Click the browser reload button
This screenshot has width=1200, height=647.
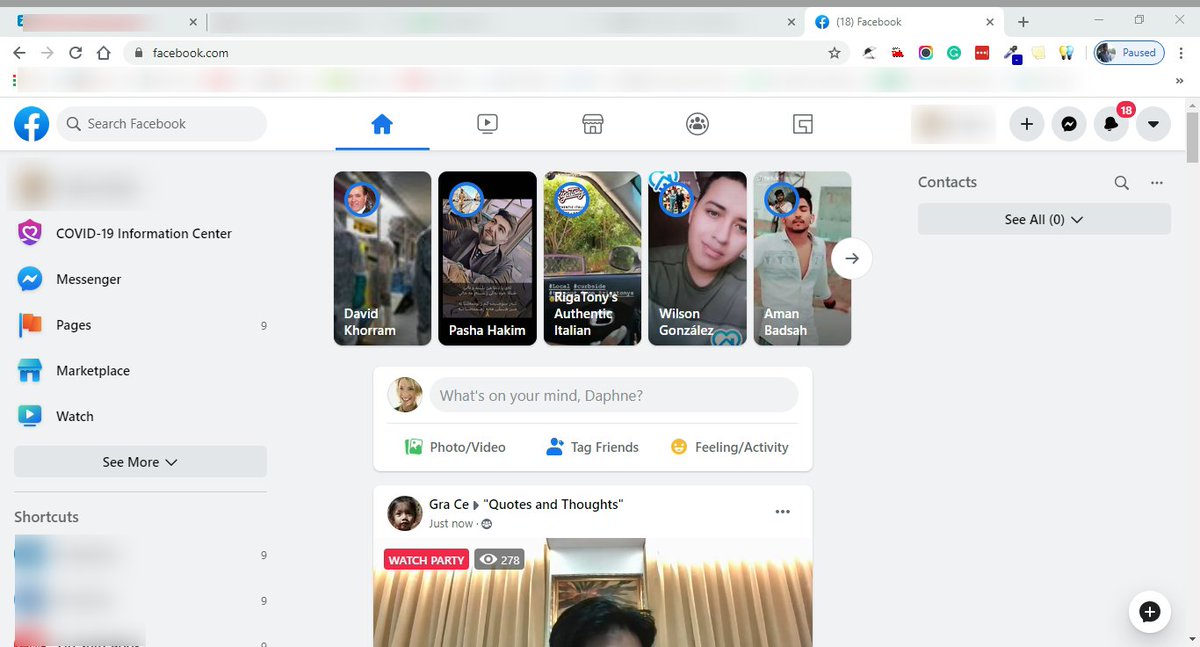[x=75, y=53]
